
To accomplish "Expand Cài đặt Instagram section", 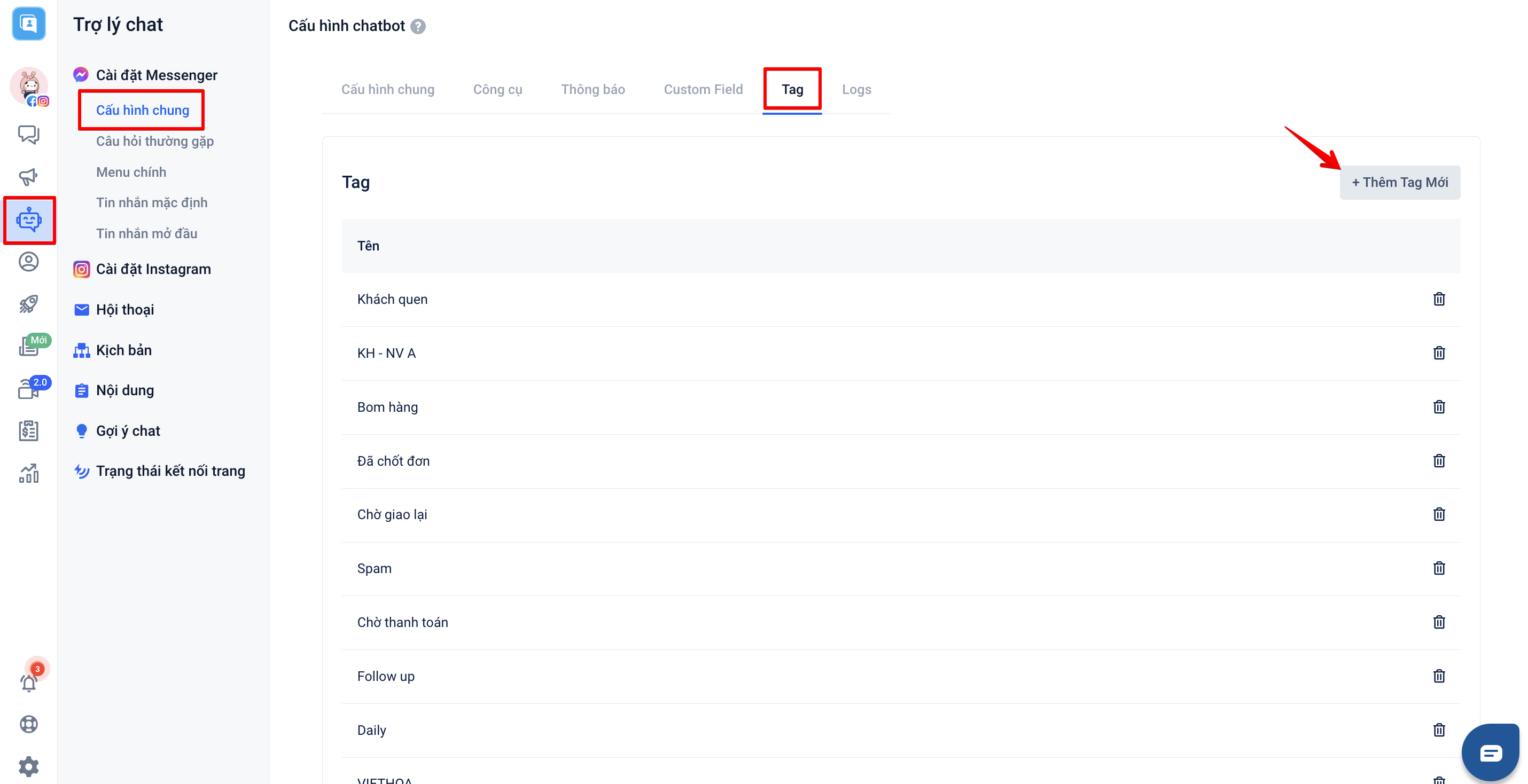I will click(153, 269).
